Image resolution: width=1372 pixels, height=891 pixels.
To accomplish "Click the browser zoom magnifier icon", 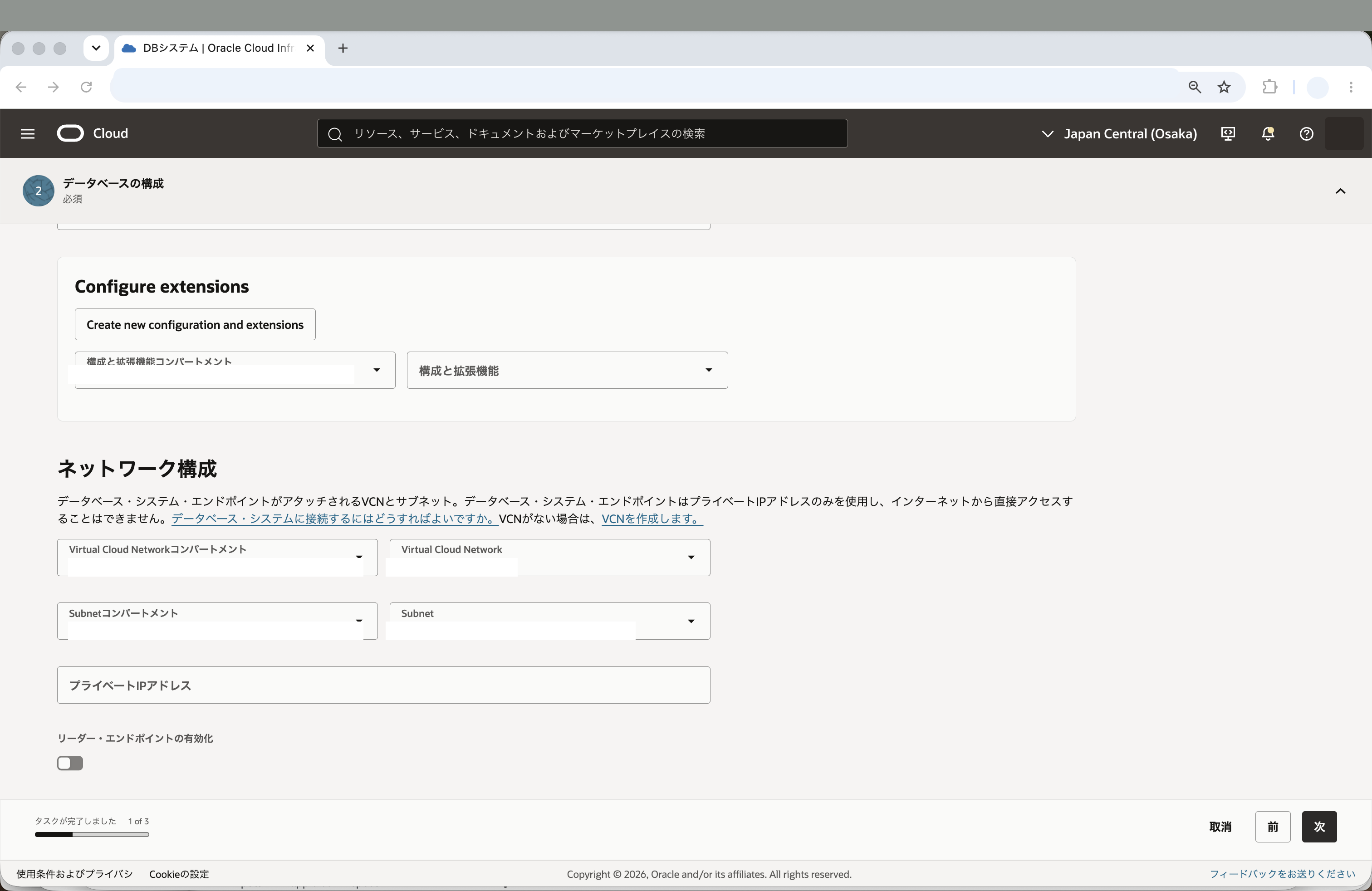I will tap(1195, 87).
